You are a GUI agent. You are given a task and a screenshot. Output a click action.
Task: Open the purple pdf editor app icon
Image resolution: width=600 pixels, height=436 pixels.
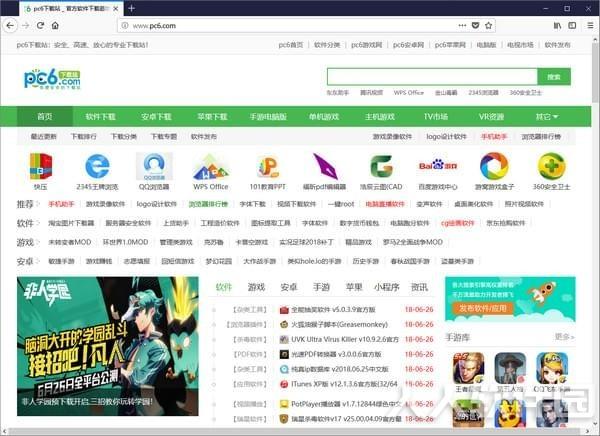pos(325,166)
